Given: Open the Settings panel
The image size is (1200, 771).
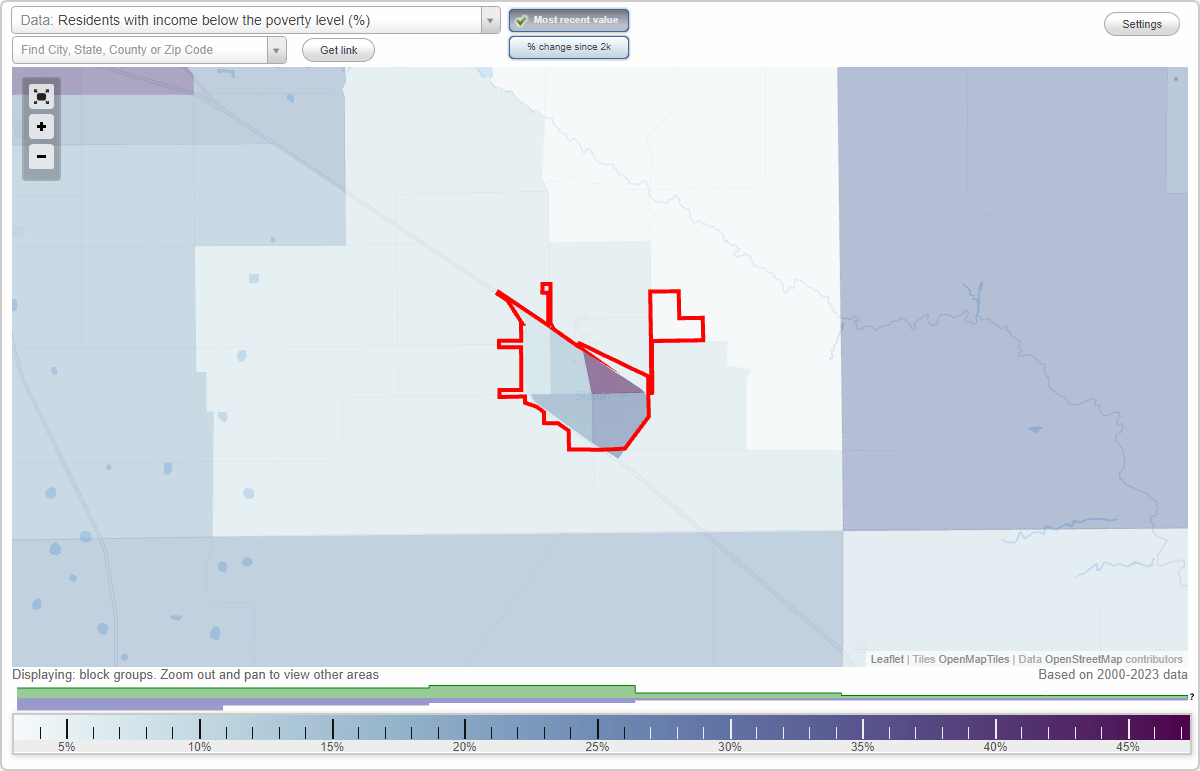Looking at the screenshot, I should click(x=1141, y=23).
